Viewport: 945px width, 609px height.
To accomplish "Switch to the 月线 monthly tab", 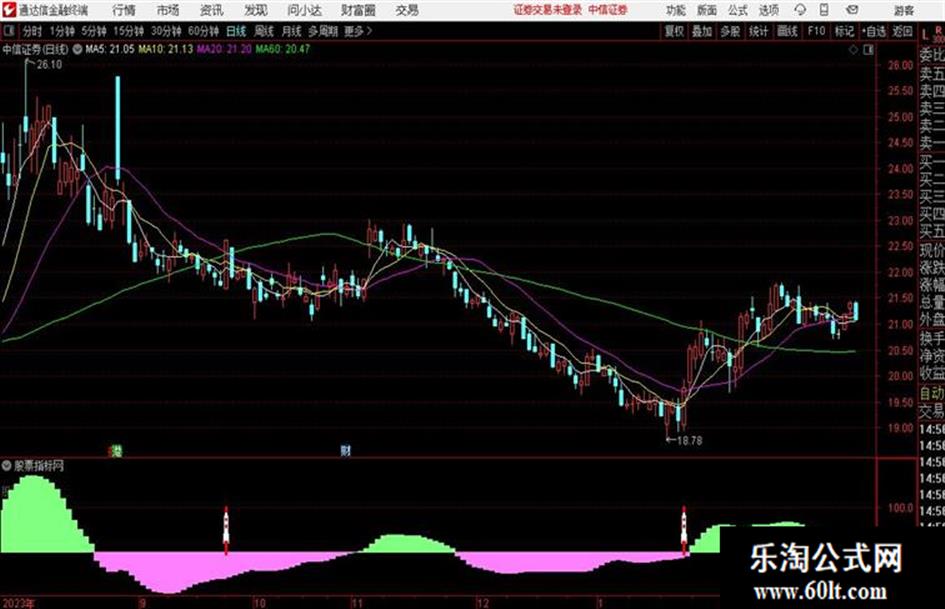I will (x=291, y=31).
